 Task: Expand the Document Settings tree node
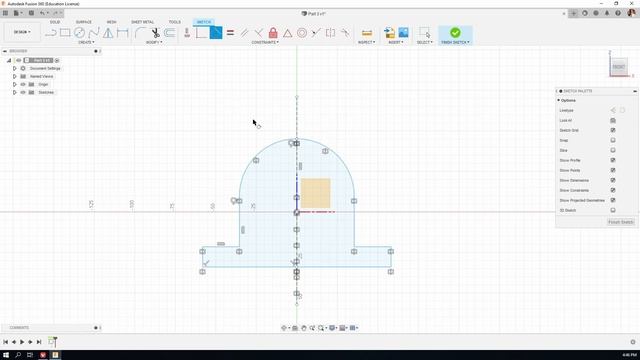(15, 69)
